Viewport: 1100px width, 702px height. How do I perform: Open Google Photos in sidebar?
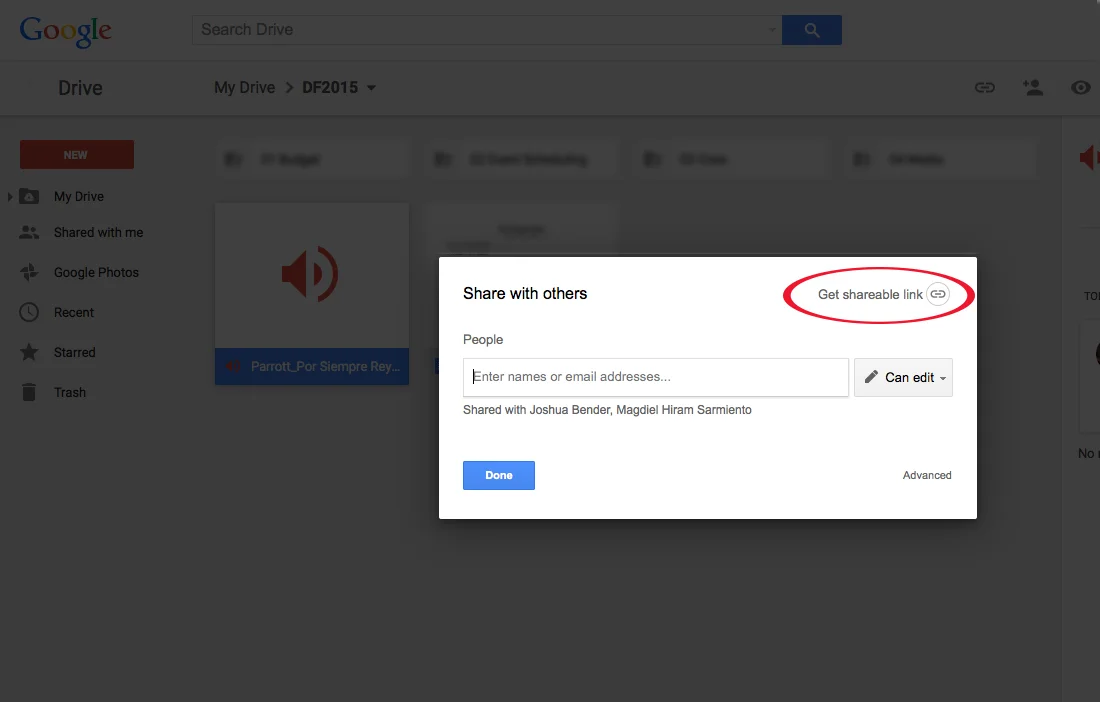pos(96,273)
